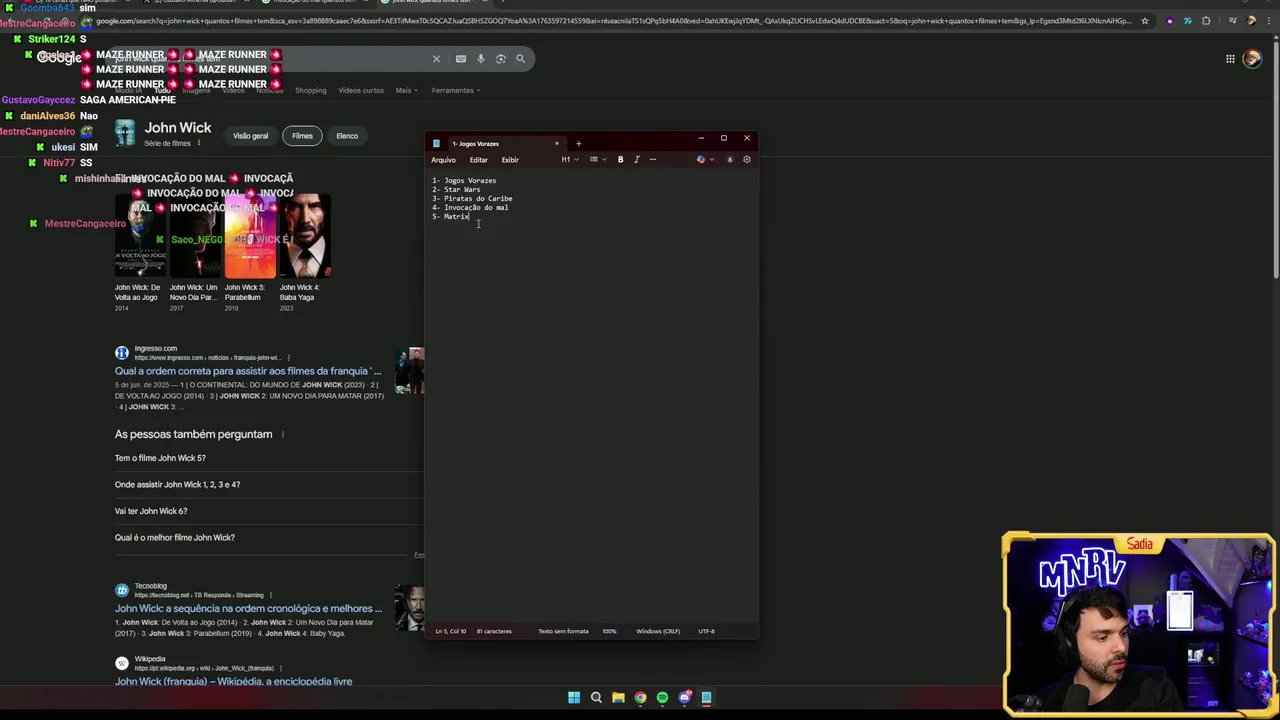Open Tecnoblog John Wick chronological order result
This screenshot has width=1280, height=720.
point(248,608)
